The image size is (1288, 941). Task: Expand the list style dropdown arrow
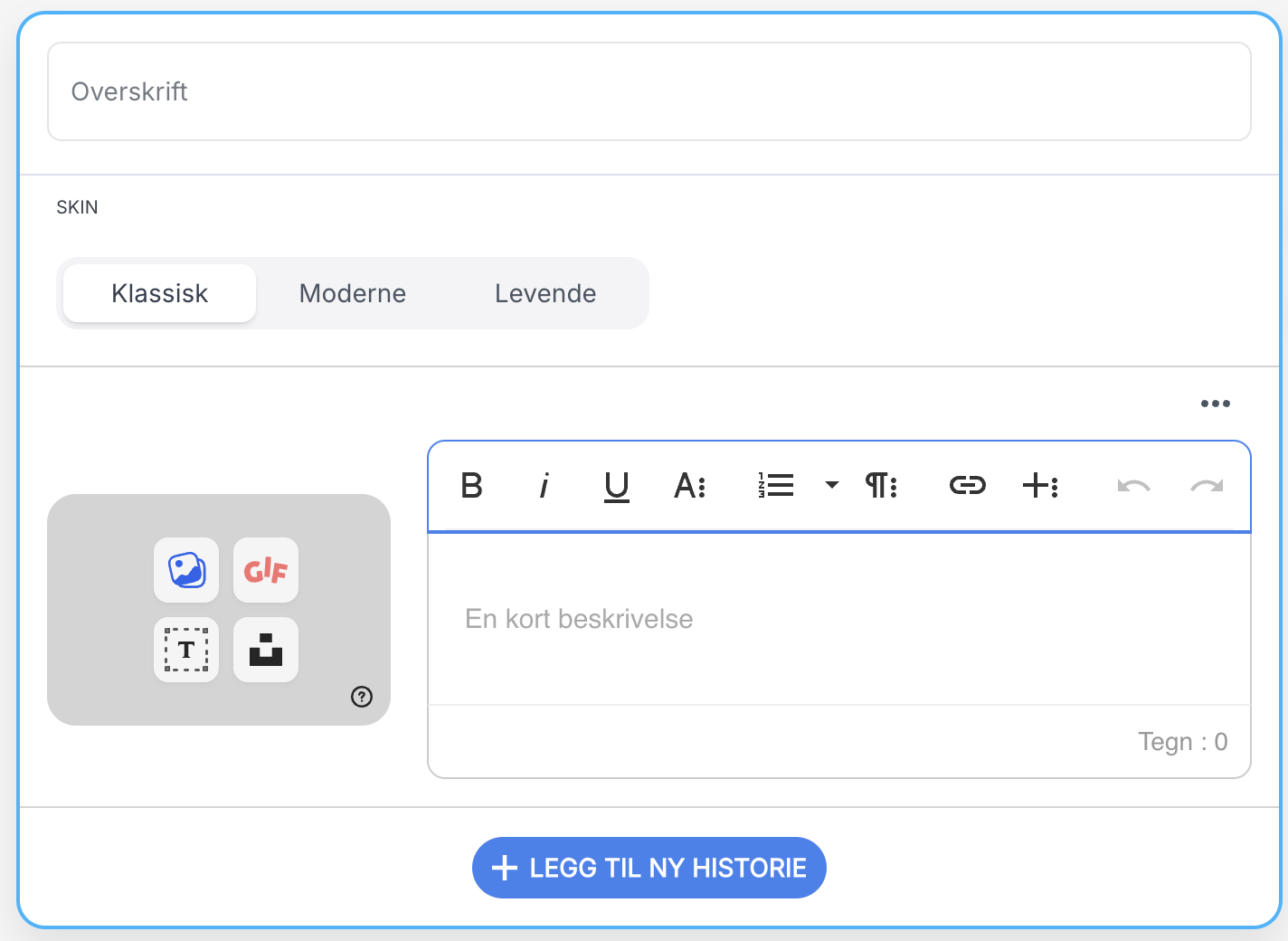point(832,485)
